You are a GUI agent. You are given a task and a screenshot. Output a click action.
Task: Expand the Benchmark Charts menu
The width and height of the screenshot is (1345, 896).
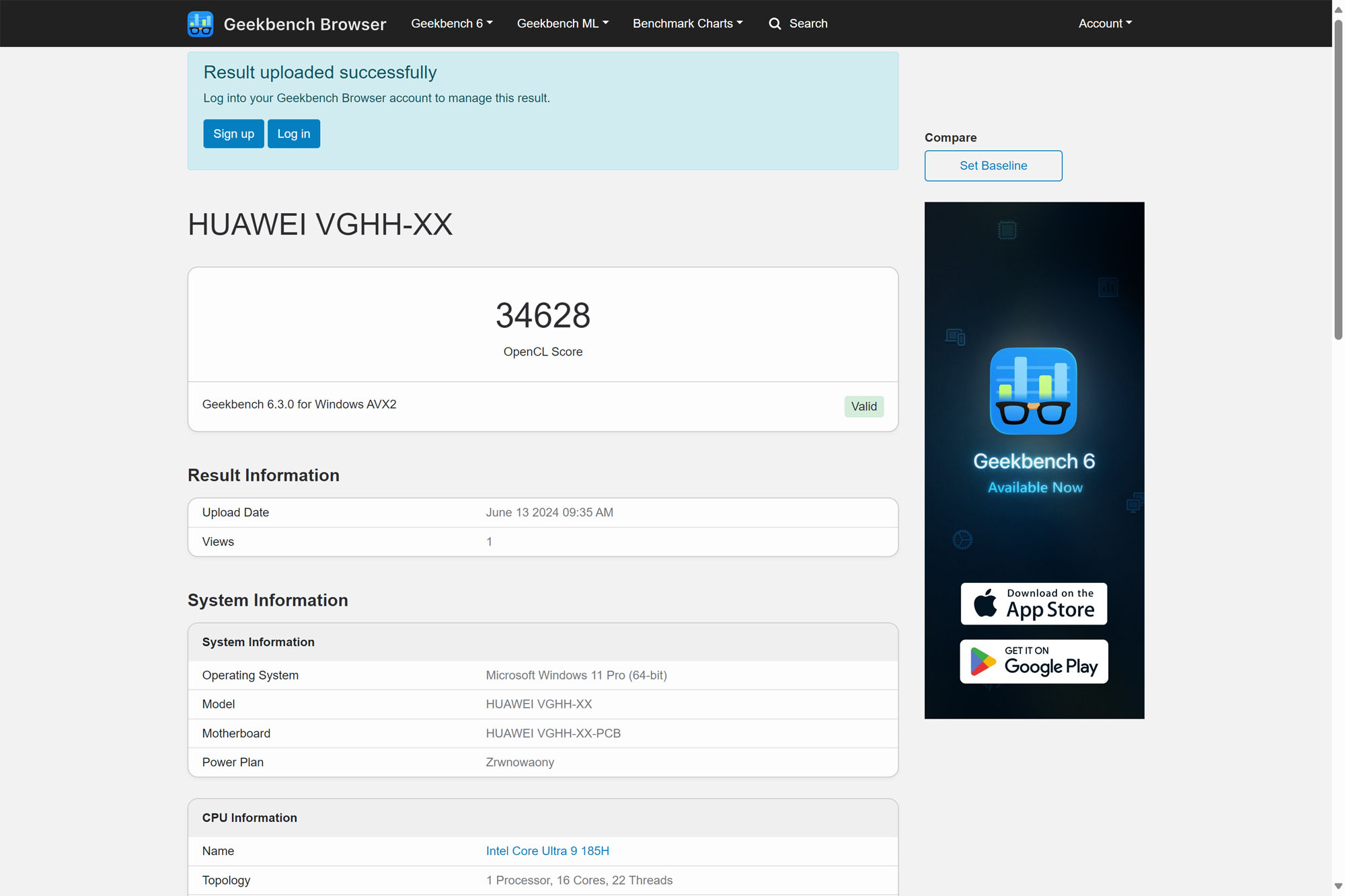[x=687, y=24]
